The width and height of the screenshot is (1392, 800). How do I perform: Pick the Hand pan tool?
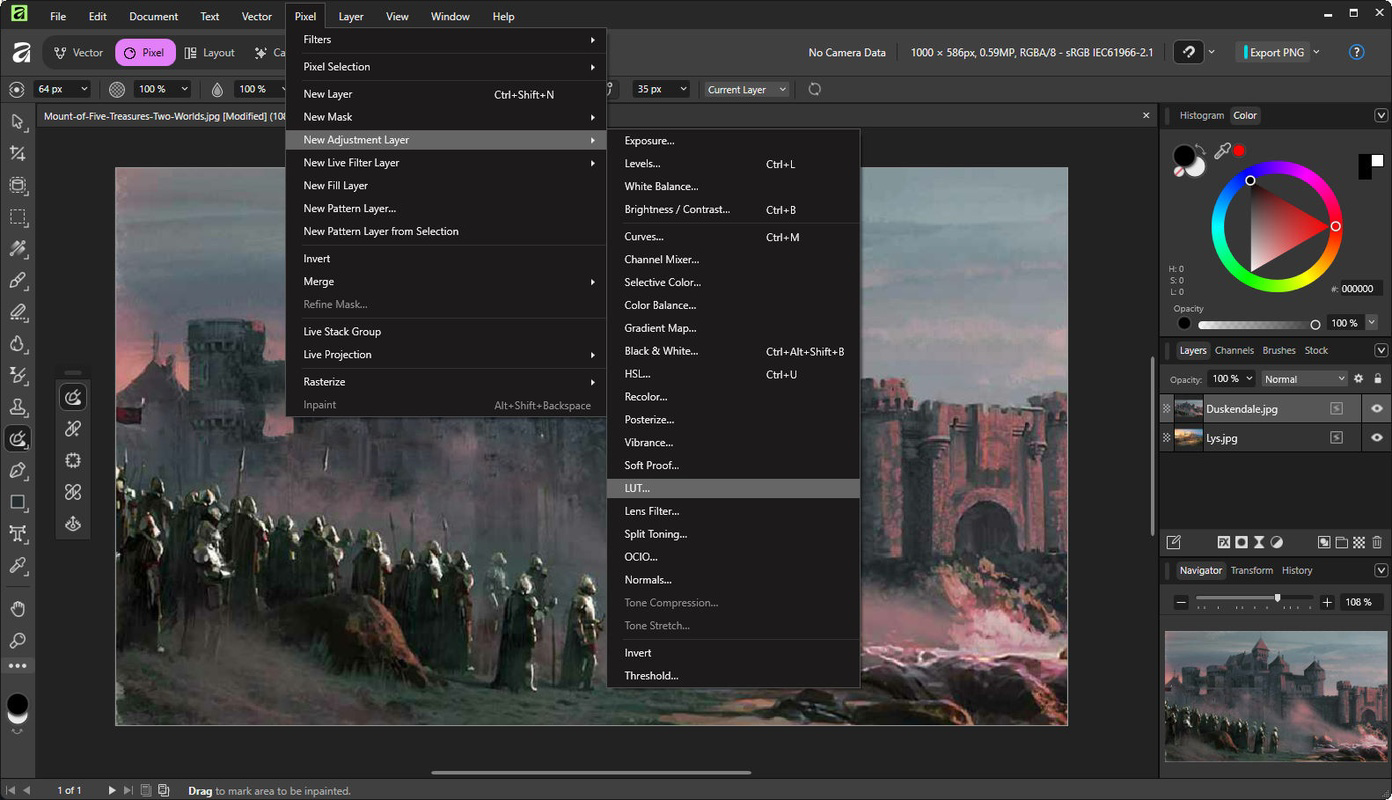17,609
